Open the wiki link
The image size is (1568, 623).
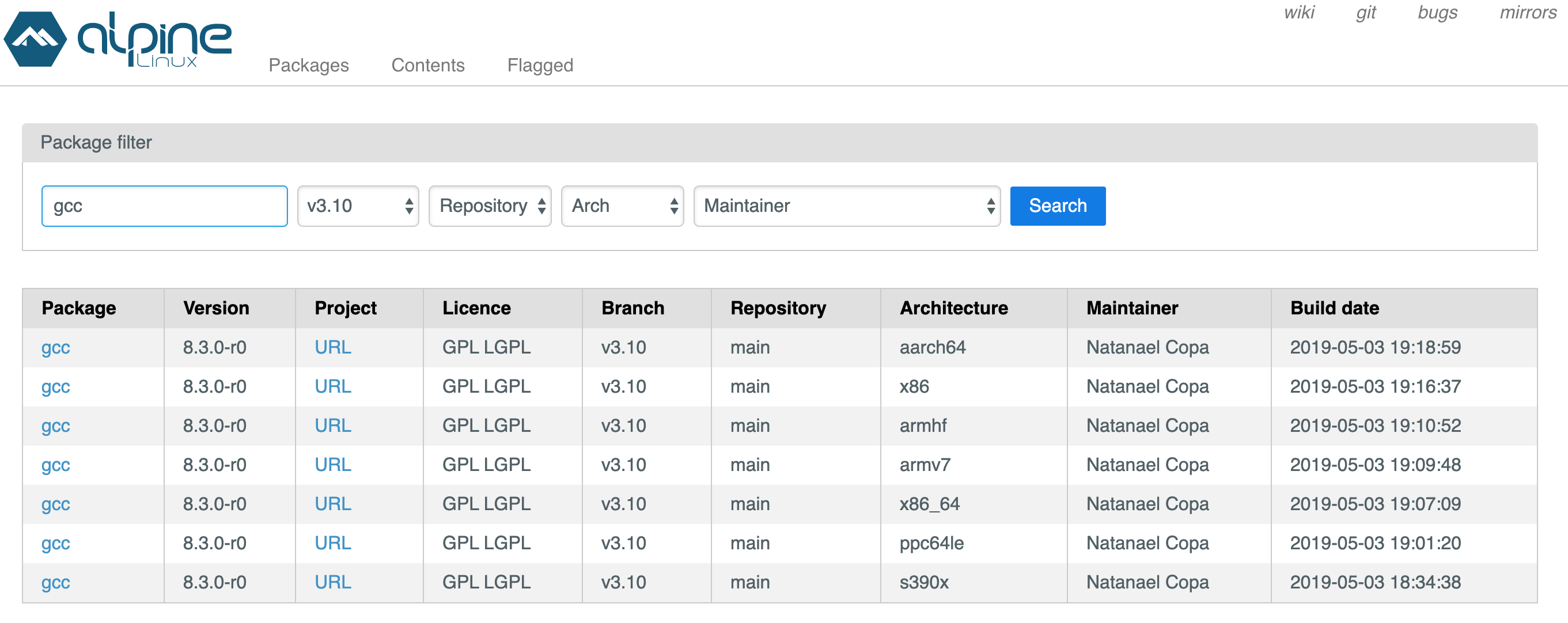pyautogui.click(x=1298, y=13)
